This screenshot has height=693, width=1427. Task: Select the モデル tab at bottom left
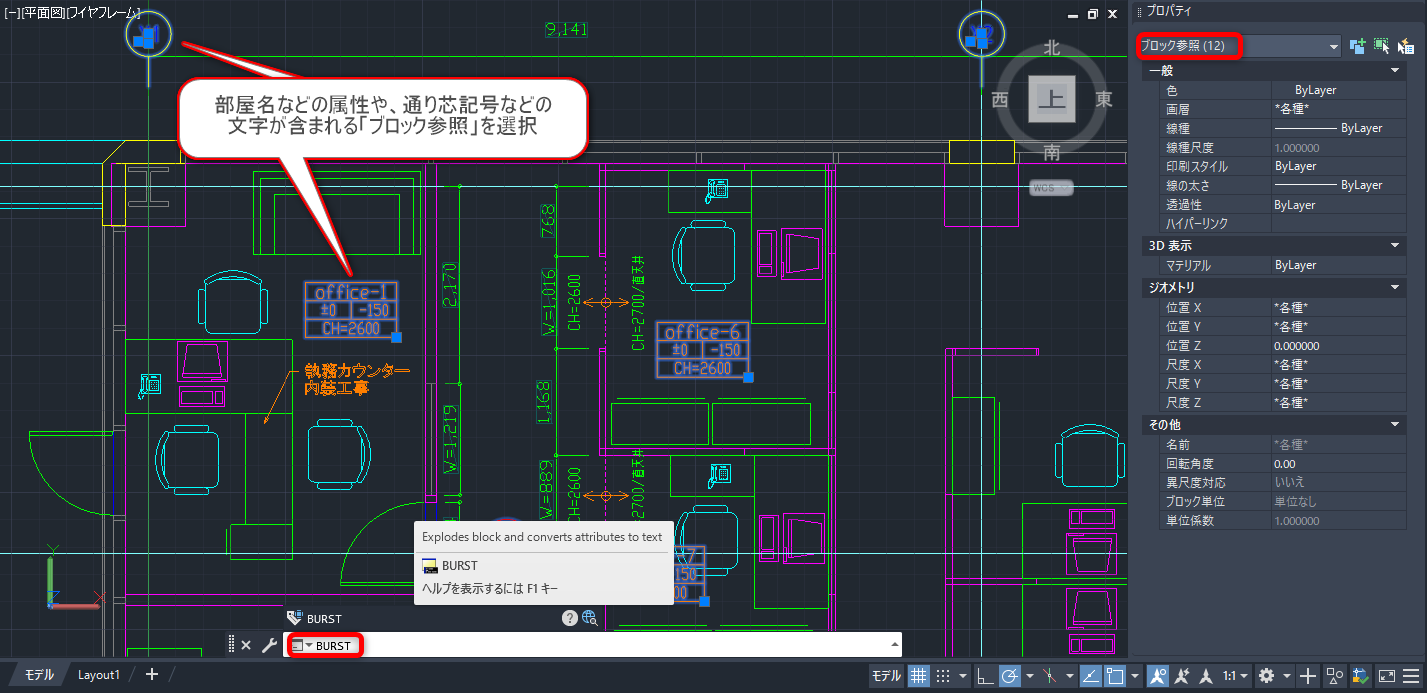[x=39, y=675]
